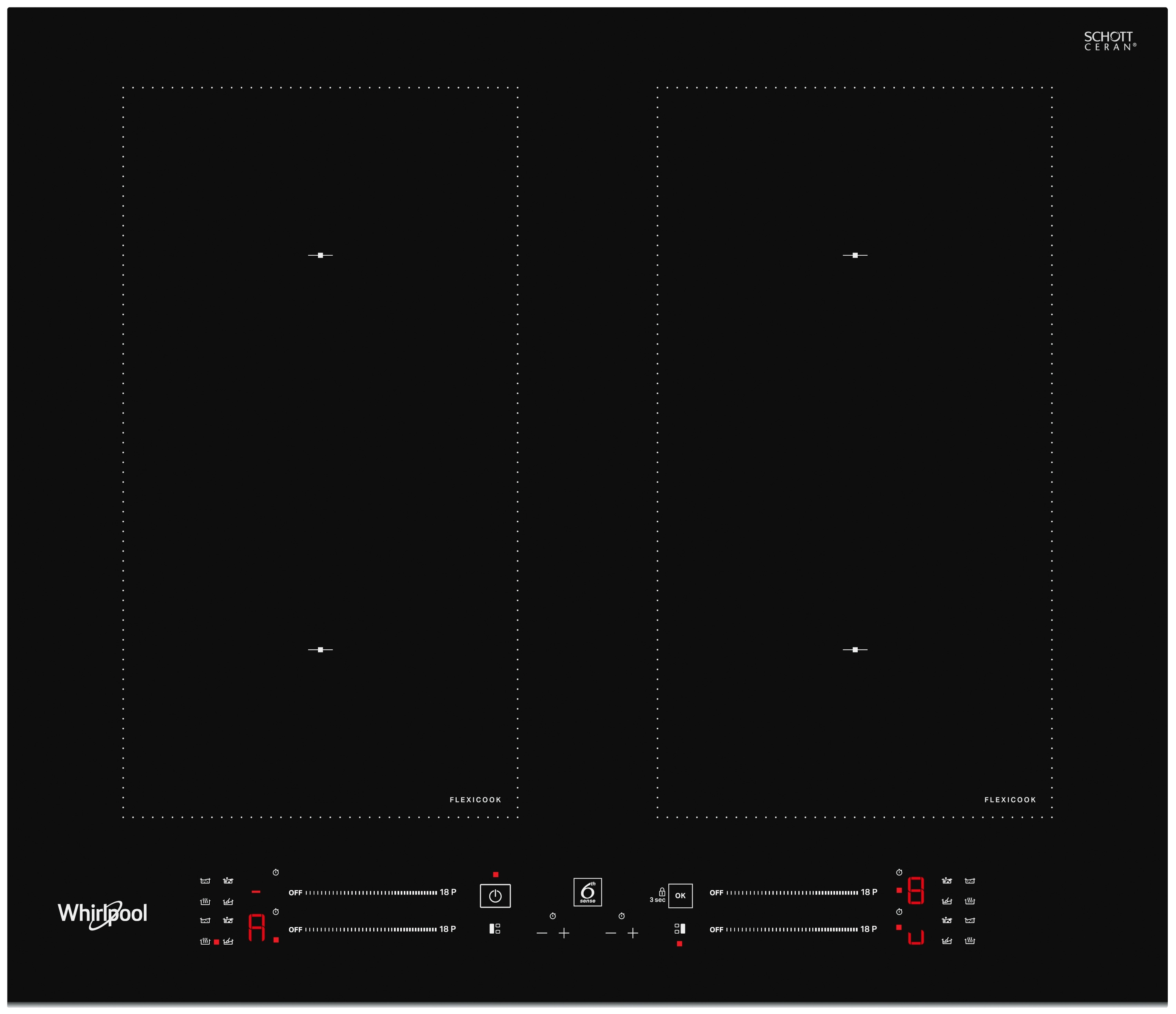Tap 18 P on the lower-right power slider
This screenshot has height=1014, width=1176.
click(x=868, y=929)
